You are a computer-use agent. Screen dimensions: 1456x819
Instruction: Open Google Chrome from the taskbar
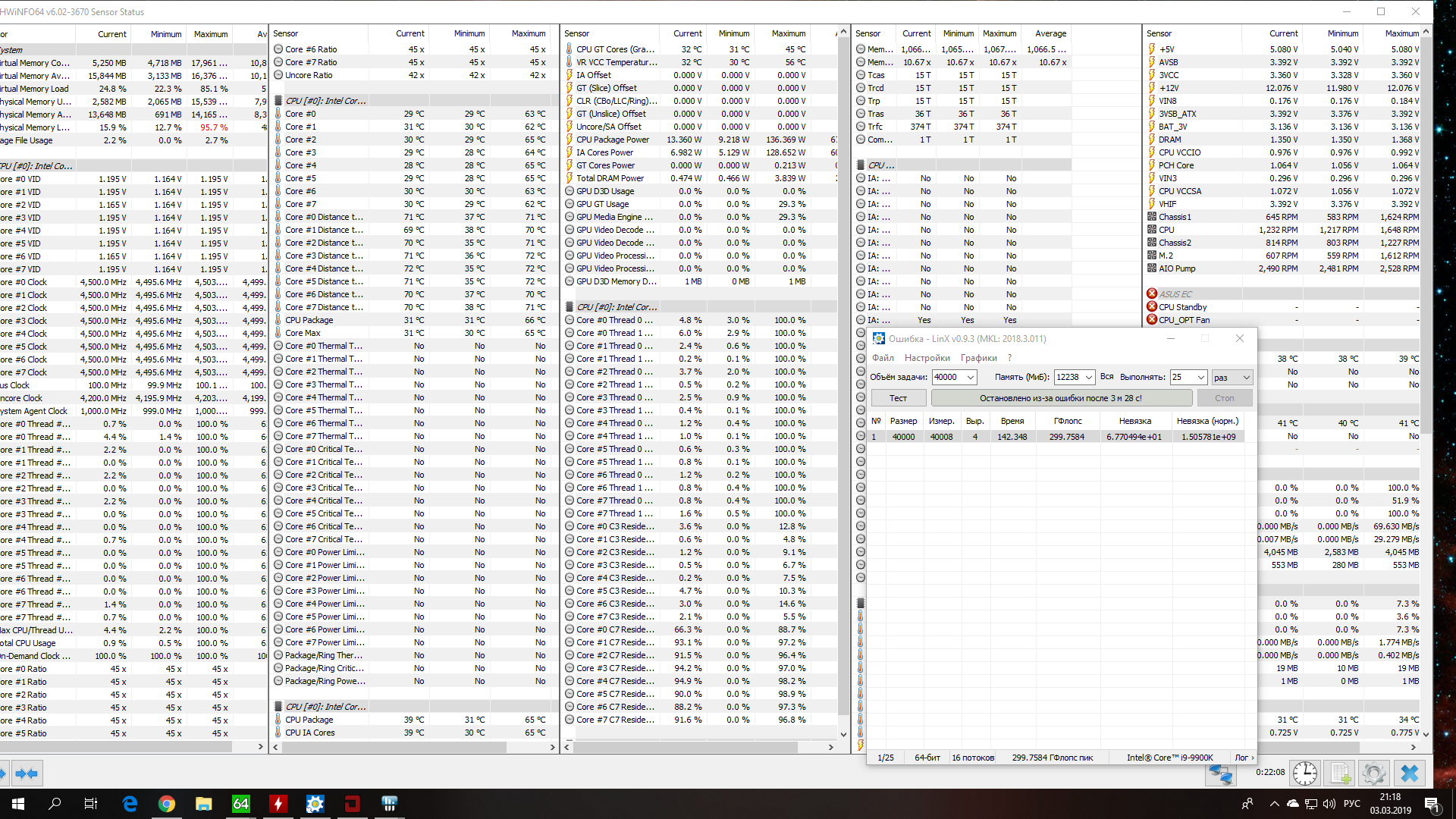coord(166,804)
